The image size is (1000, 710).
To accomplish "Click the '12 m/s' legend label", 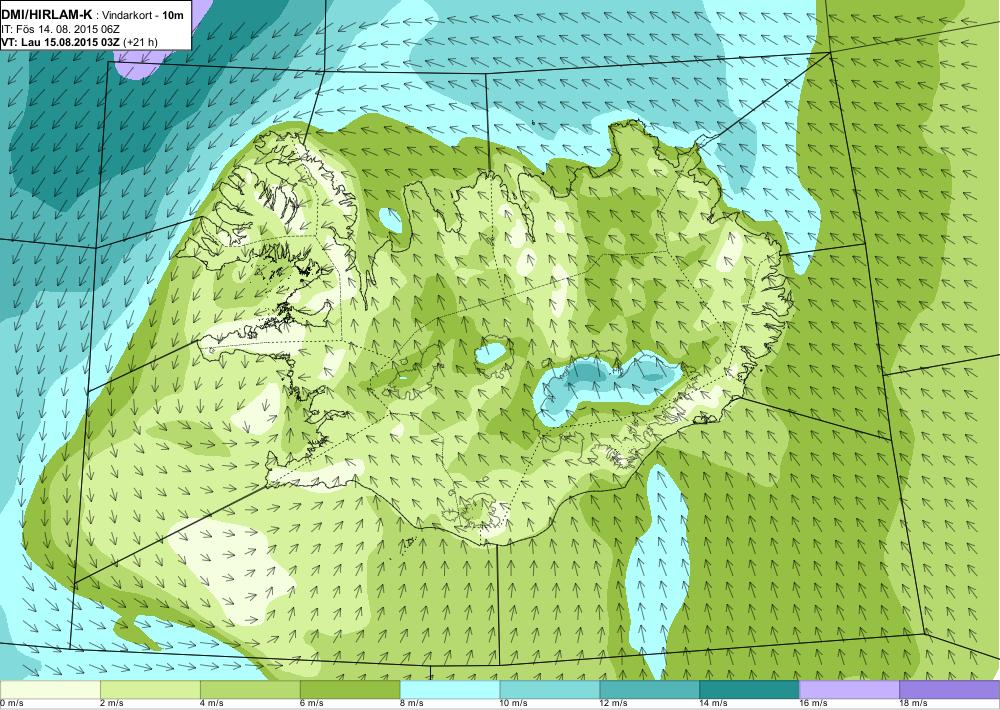I will (614, 704).
